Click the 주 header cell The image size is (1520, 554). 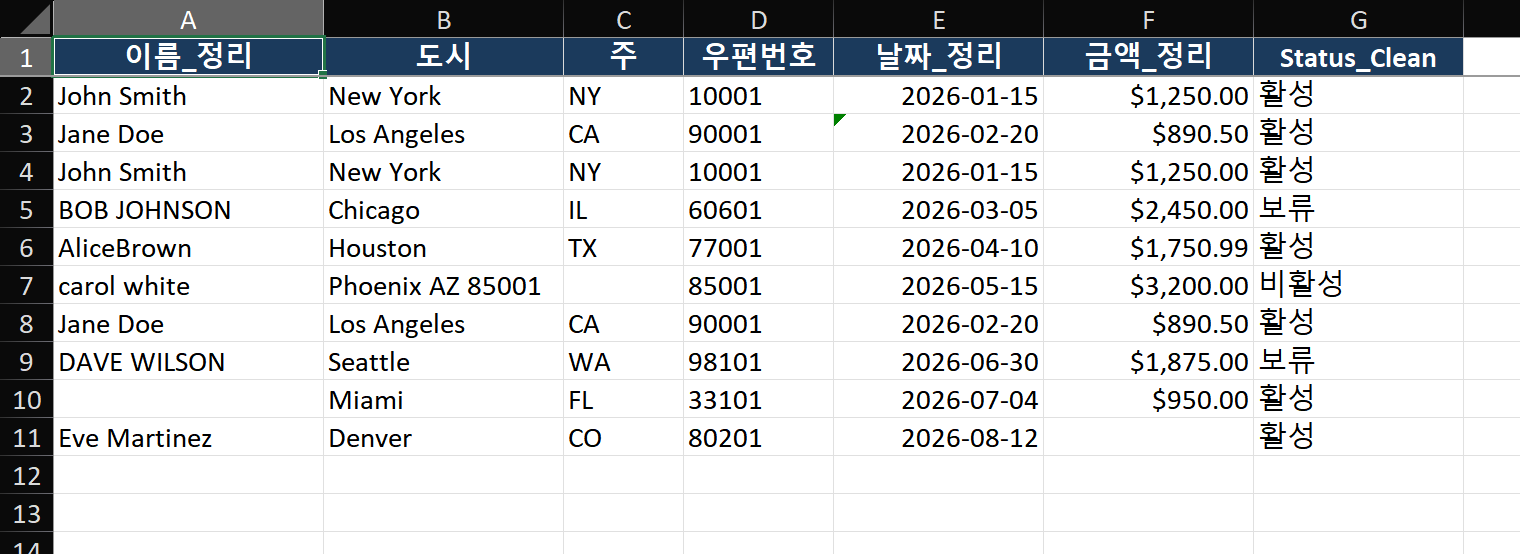tap(624, 57)
